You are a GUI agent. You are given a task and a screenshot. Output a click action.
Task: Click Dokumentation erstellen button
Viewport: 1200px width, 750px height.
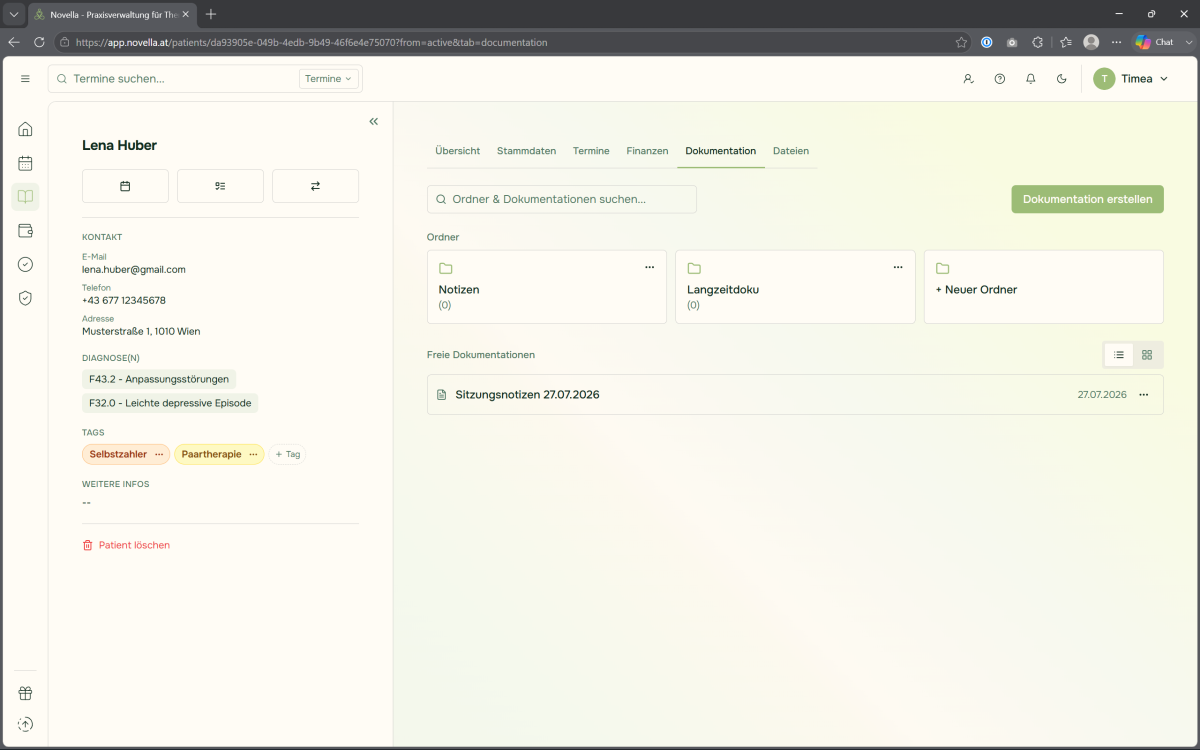tap(1087, 199)
